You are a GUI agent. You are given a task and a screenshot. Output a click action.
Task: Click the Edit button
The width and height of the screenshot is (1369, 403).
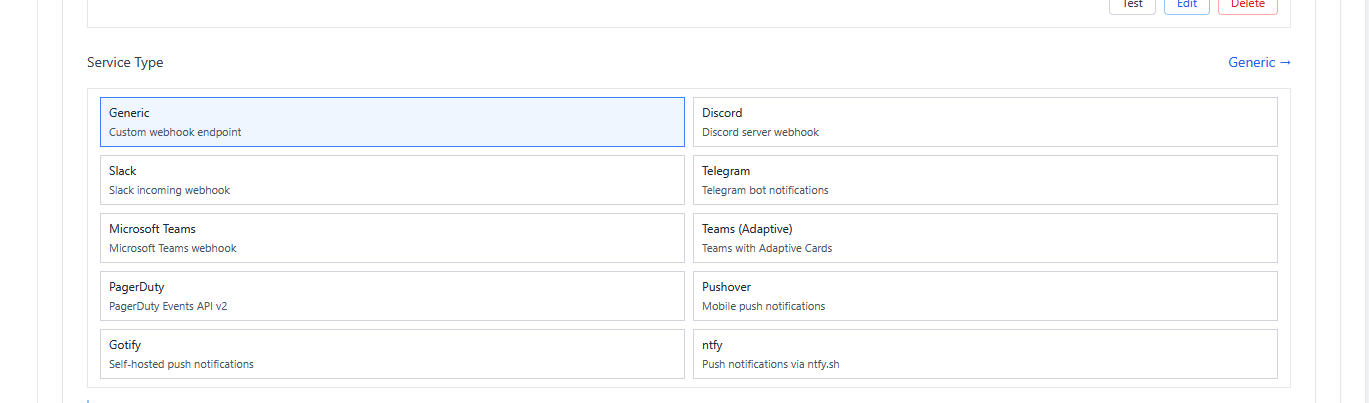1187,5
